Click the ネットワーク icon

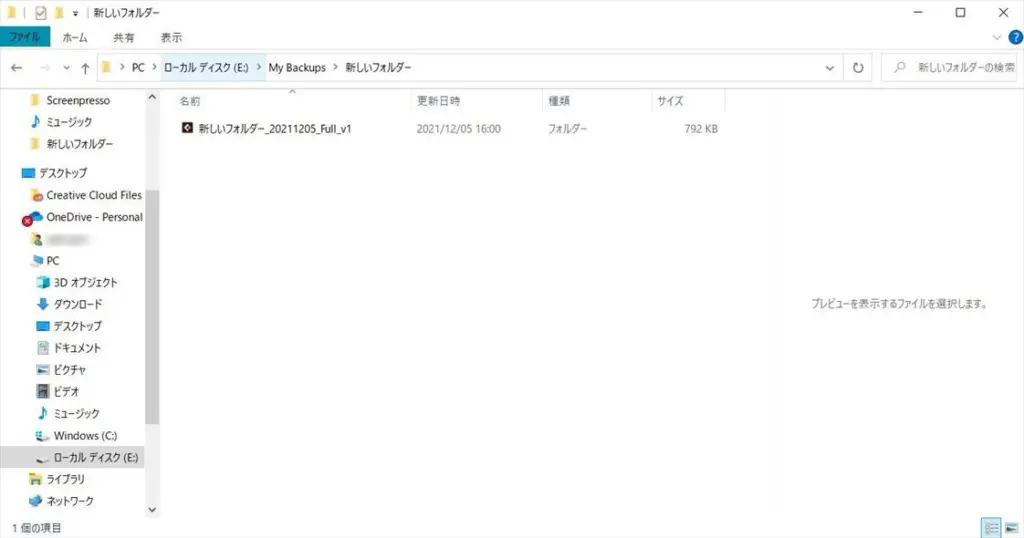pos(35,501)
